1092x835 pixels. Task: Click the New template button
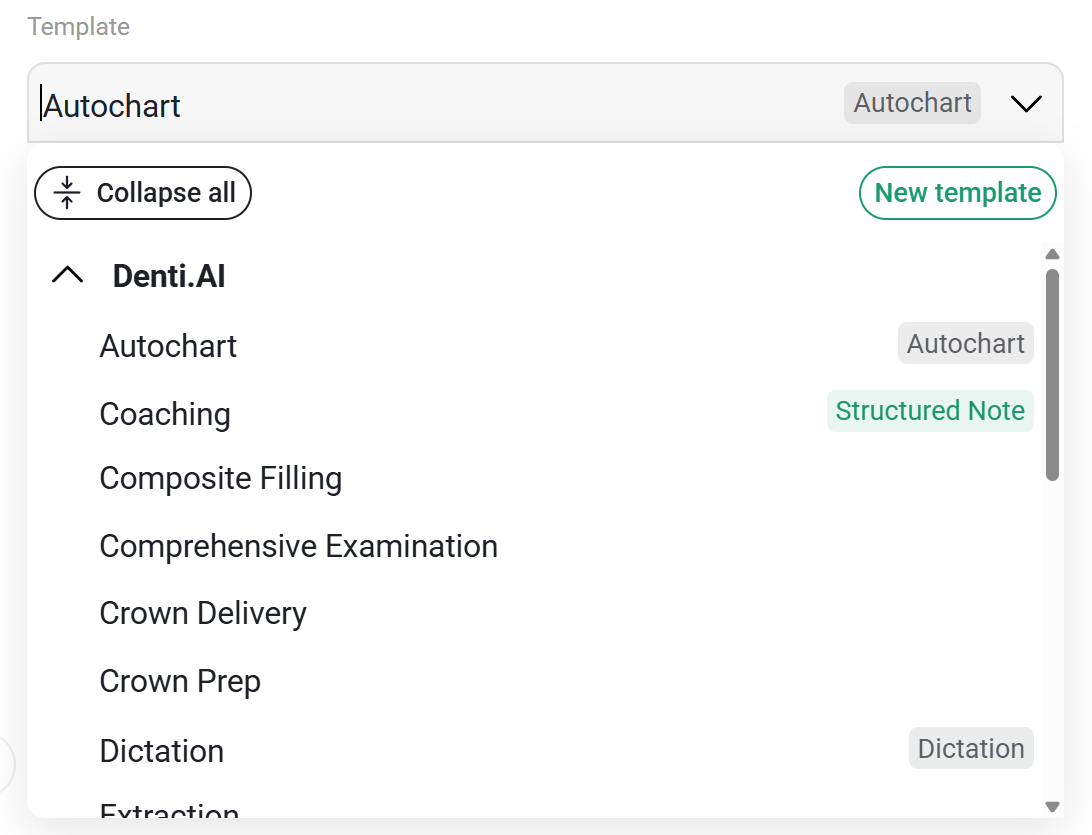[x=958, y=193]
